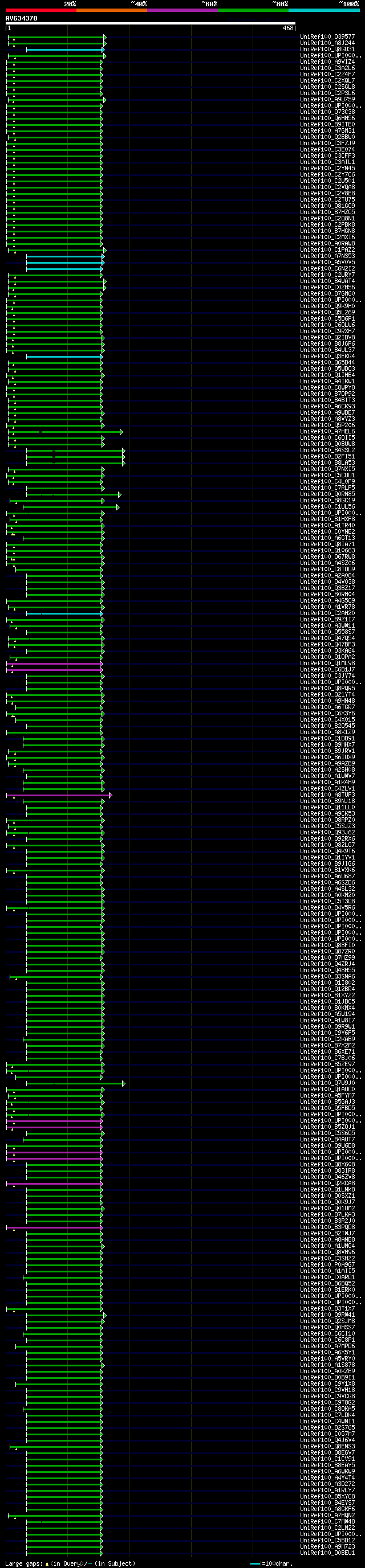Select the UniRef100_C7RLF5 label
Image resolution: width=365 pixels, height=1568 pixels.
coord(327,488)
